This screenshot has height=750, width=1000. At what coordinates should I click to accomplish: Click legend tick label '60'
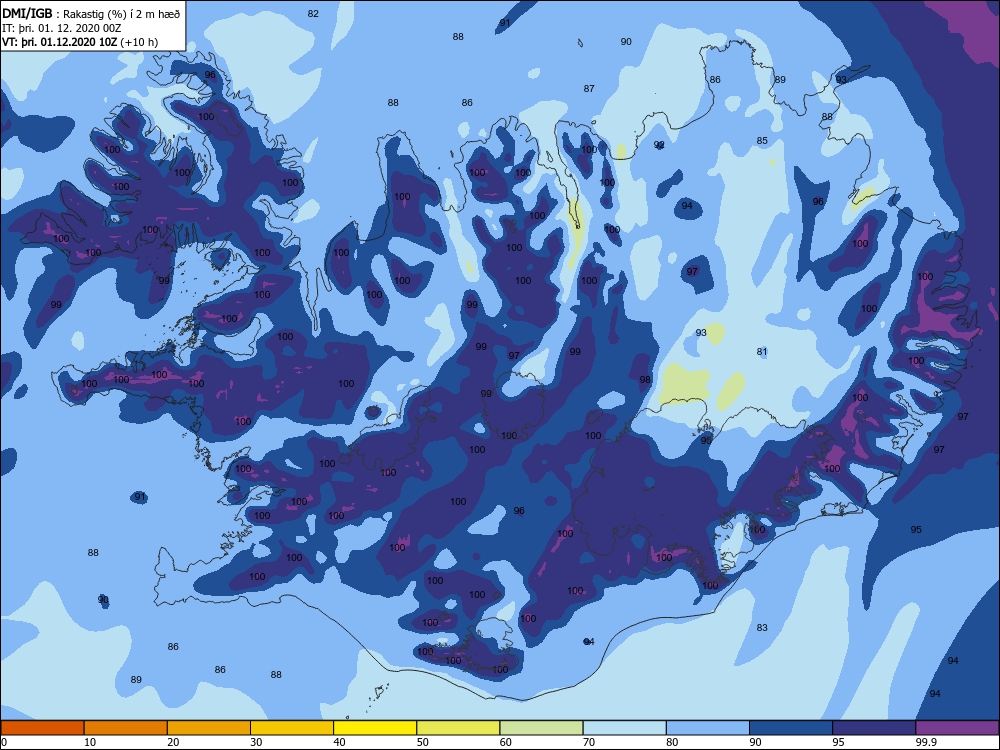tap(506, 742)
